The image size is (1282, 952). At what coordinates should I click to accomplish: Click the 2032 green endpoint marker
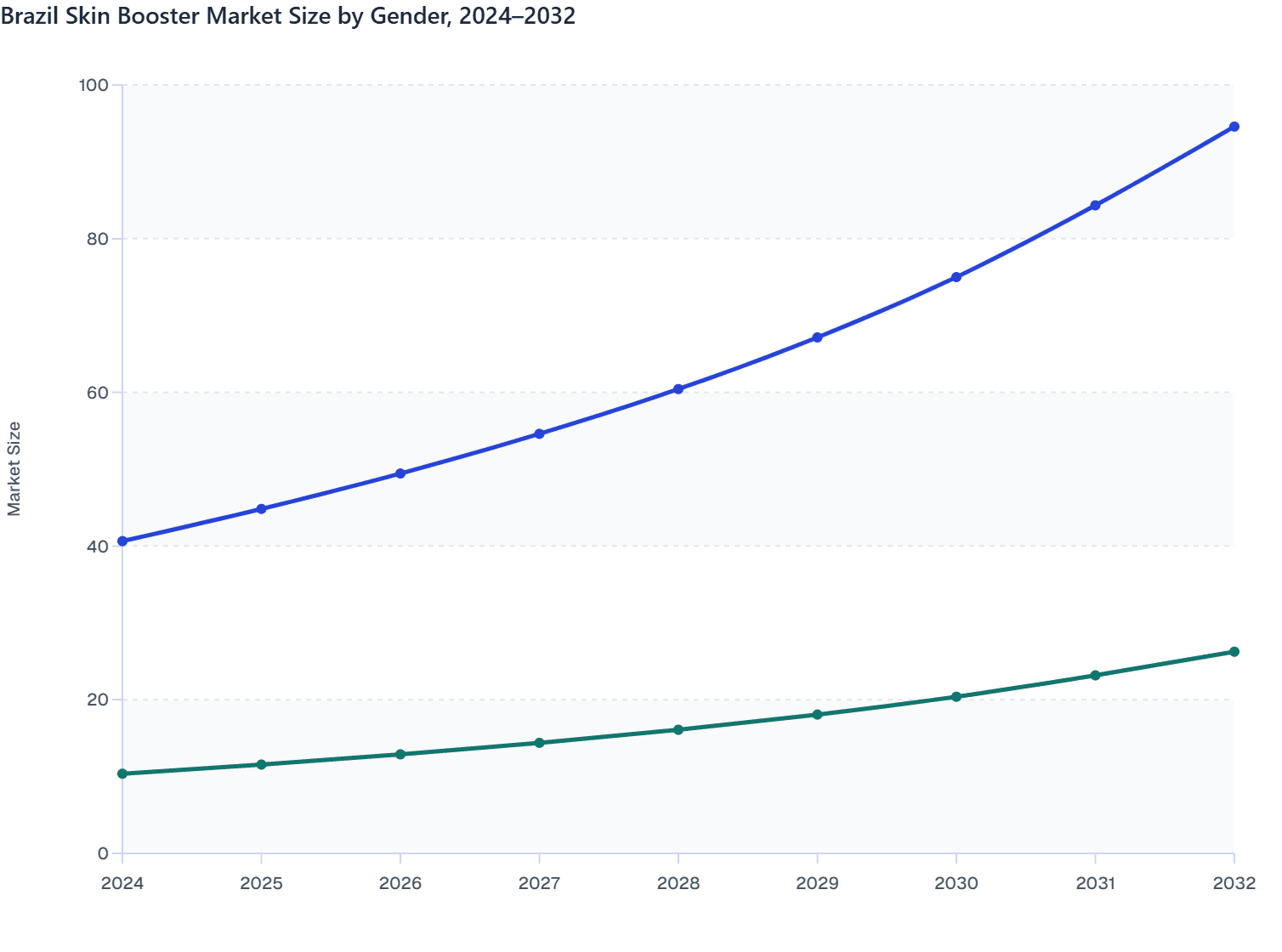(1234, 652)
